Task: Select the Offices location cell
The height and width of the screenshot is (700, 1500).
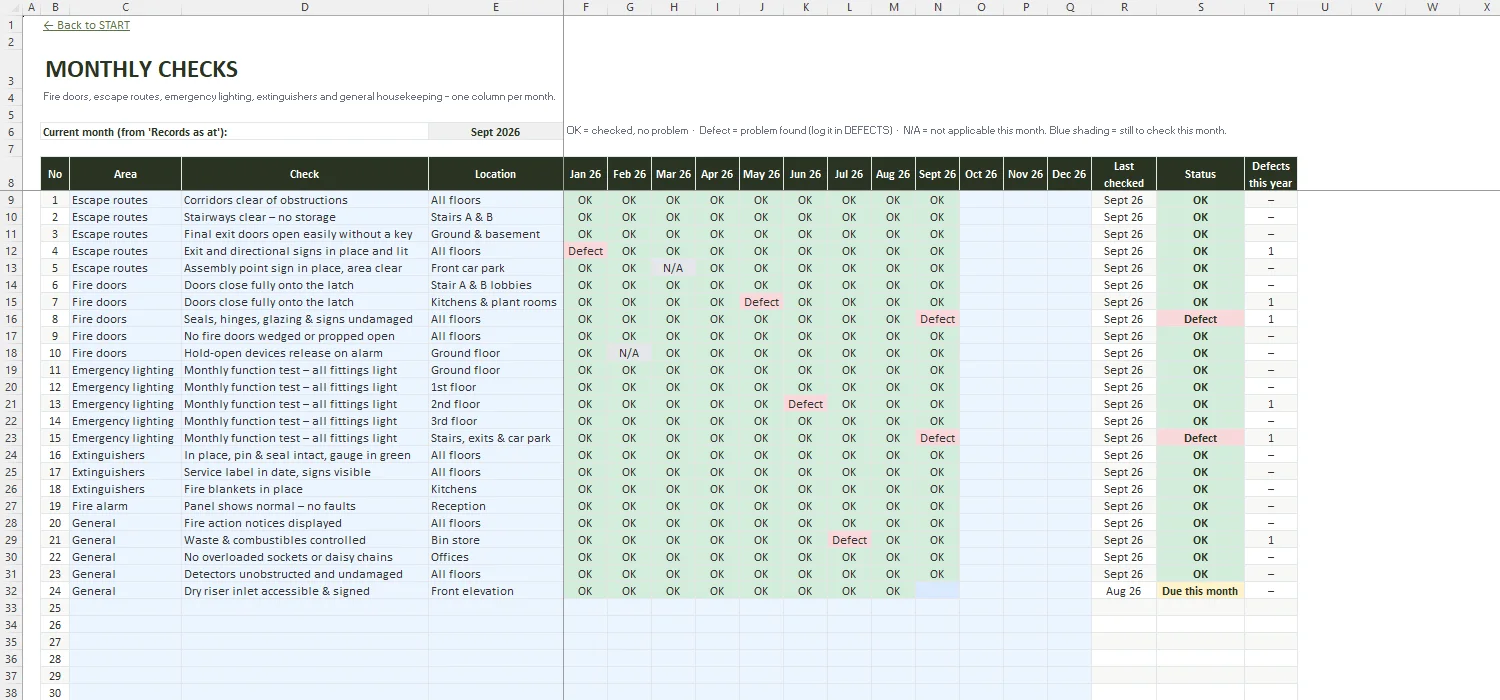Action: pos(496,557)
